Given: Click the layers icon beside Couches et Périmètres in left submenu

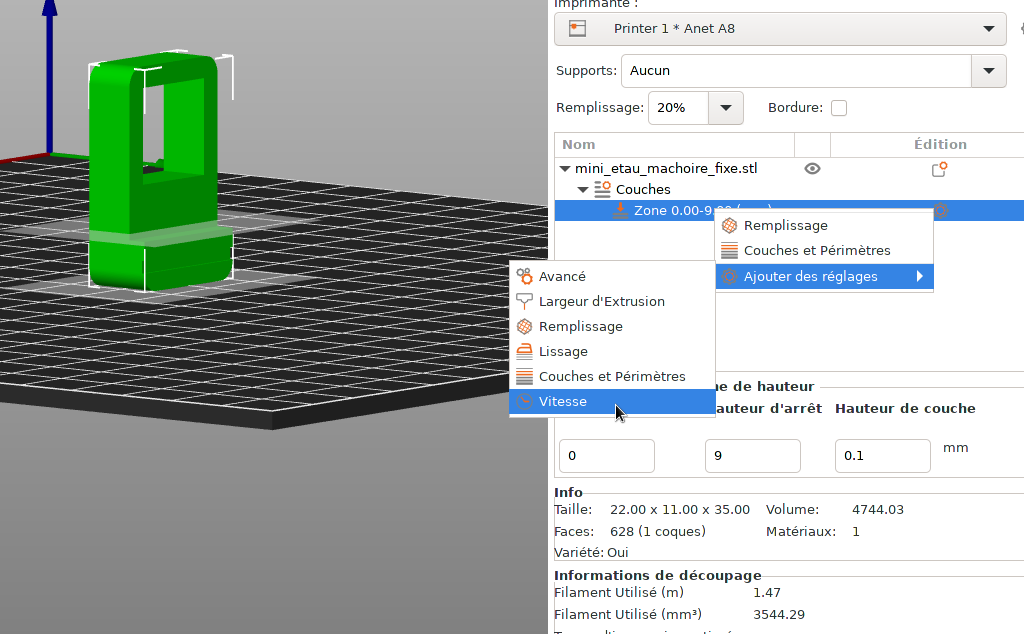Looking at the screenshot, I should coord(524,377).
